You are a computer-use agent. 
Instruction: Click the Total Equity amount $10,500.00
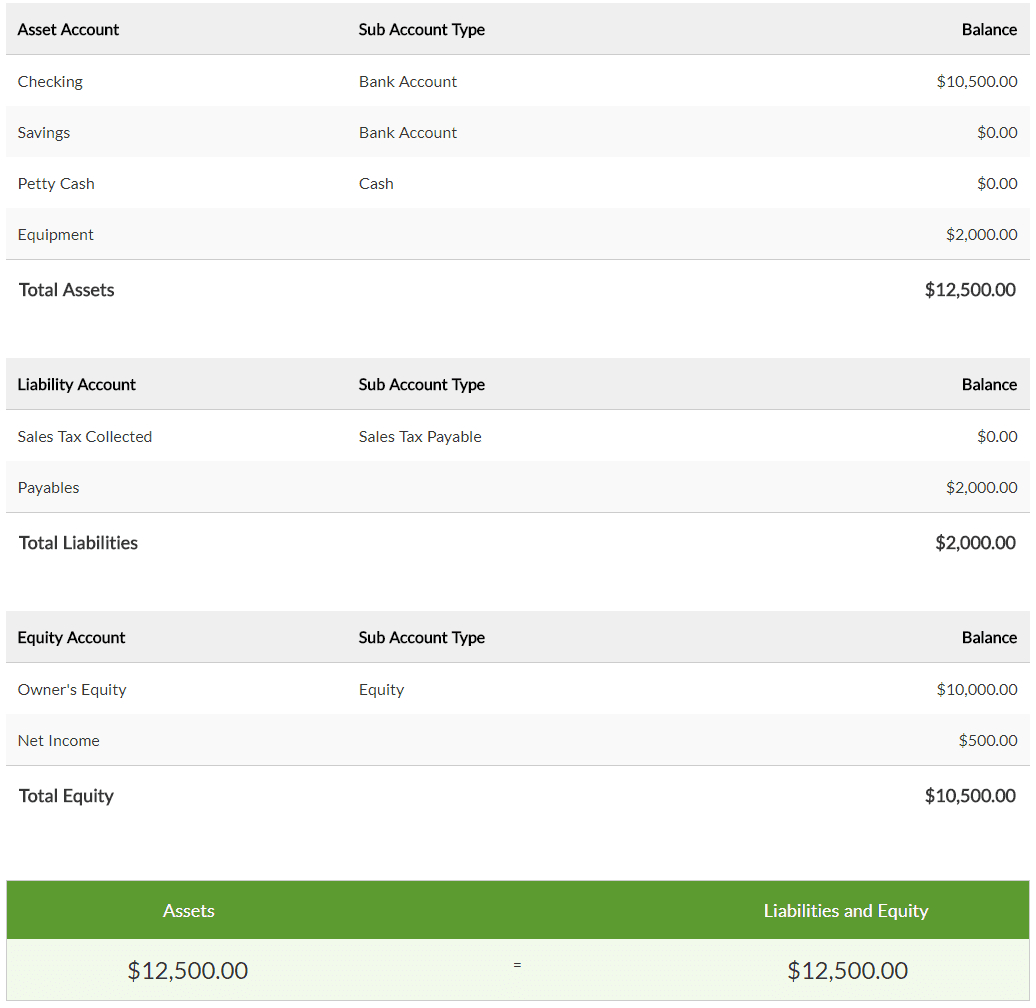point(970,796)
